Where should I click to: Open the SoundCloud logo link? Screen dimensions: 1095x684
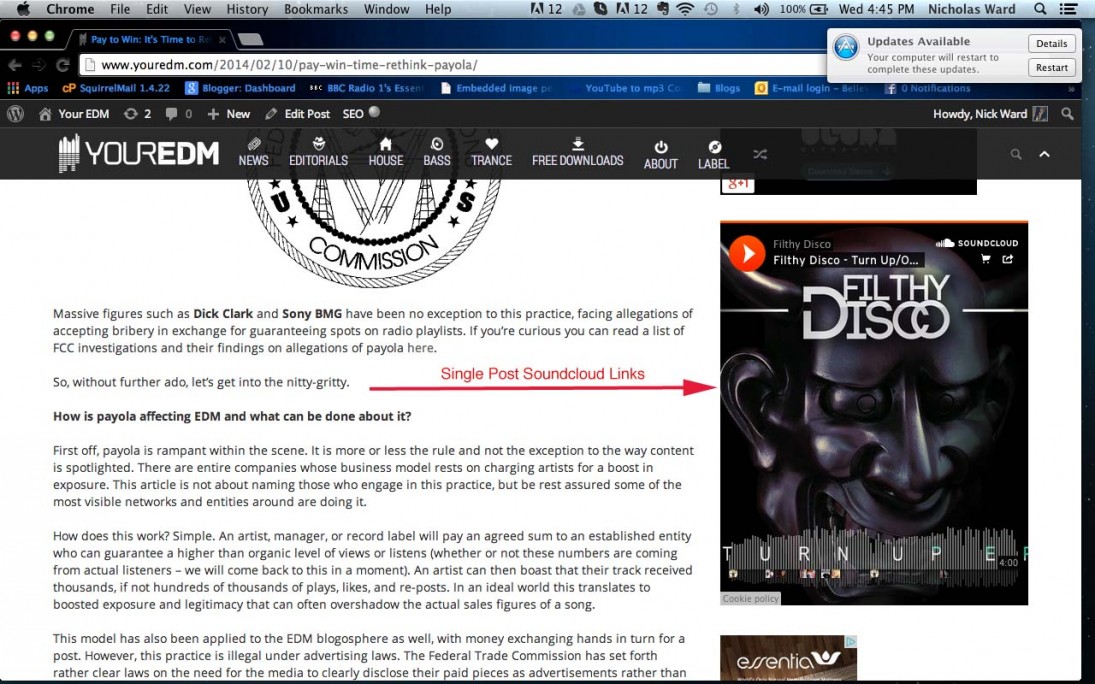[x=976, y=243]
